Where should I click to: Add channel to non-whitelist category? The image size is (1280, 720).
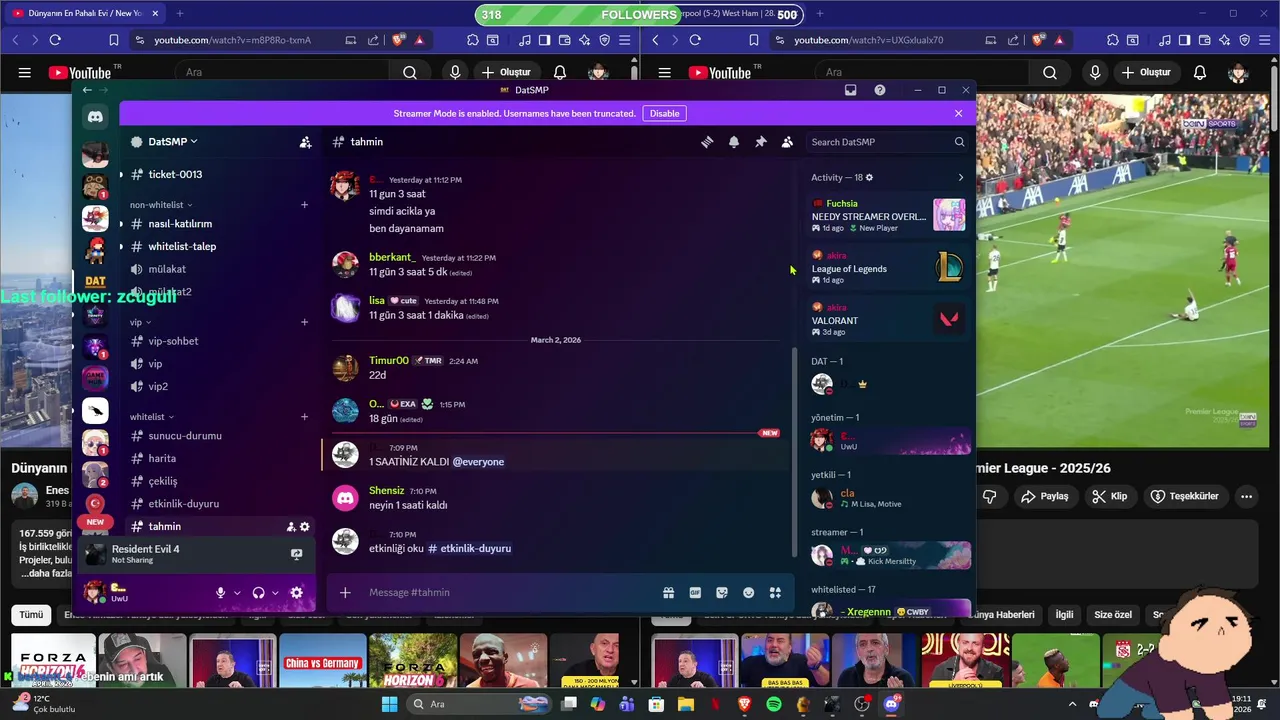tap(305, 205)
